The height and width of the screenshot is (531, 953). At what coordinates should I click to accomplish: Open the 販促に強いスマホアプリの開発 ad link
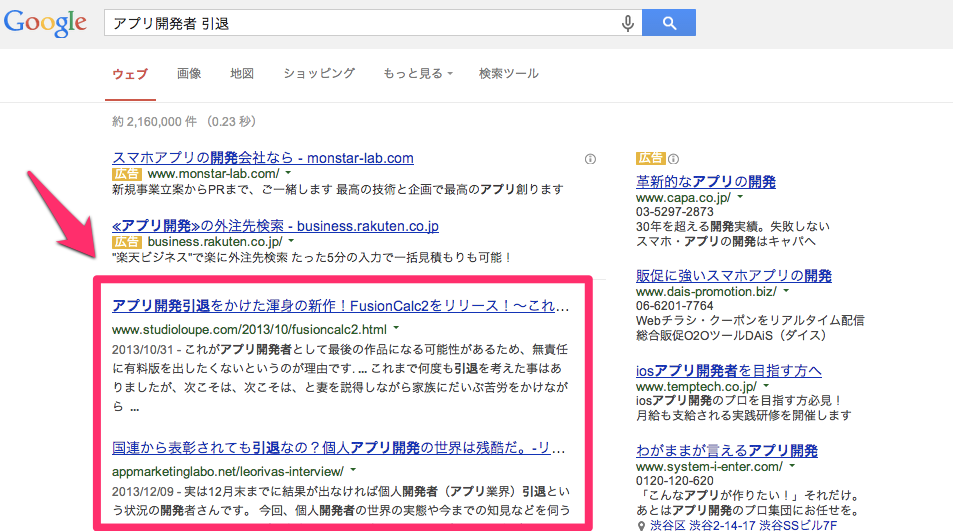click(x=734, y=276)
